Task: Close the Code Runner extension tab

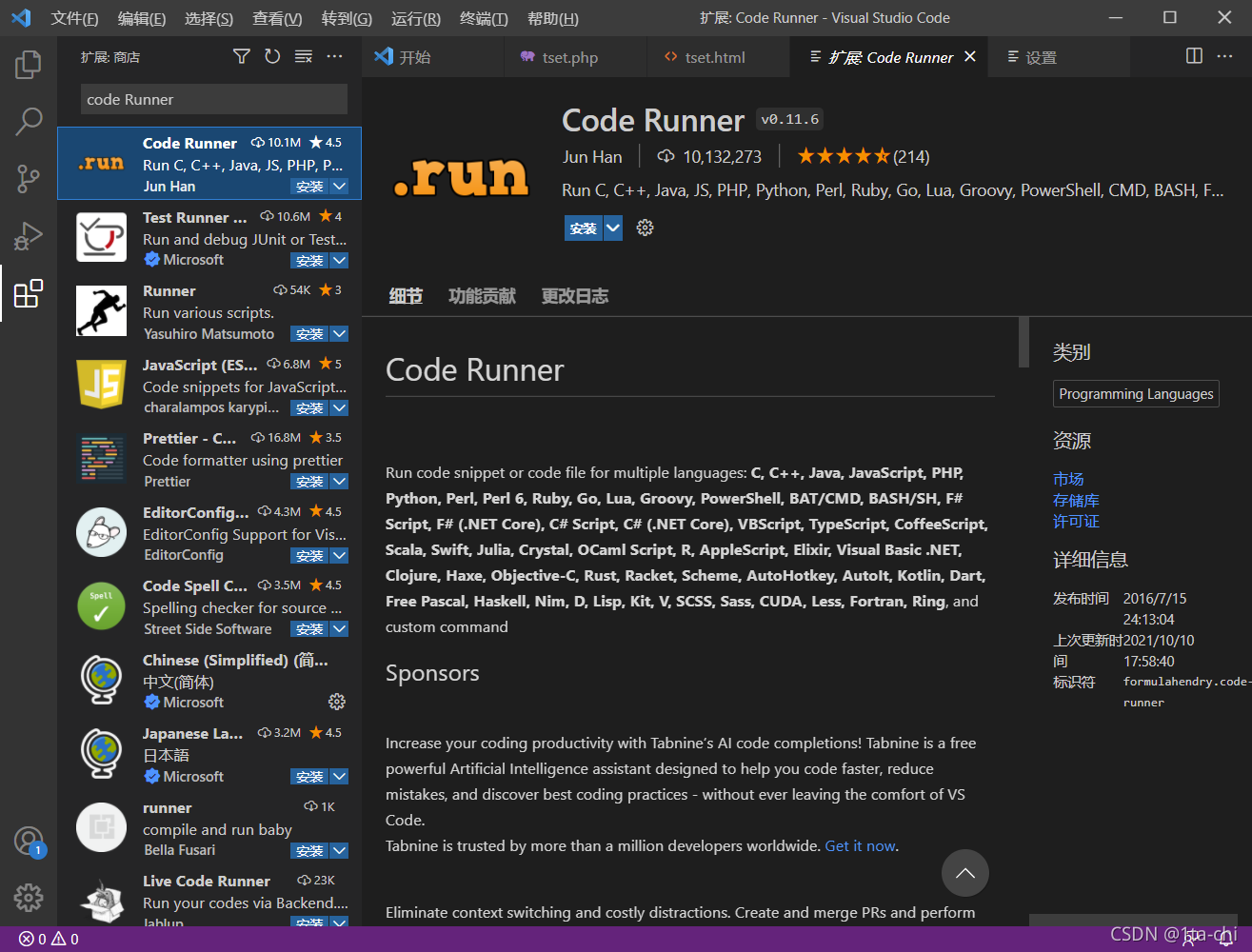Action: (970, 57)
